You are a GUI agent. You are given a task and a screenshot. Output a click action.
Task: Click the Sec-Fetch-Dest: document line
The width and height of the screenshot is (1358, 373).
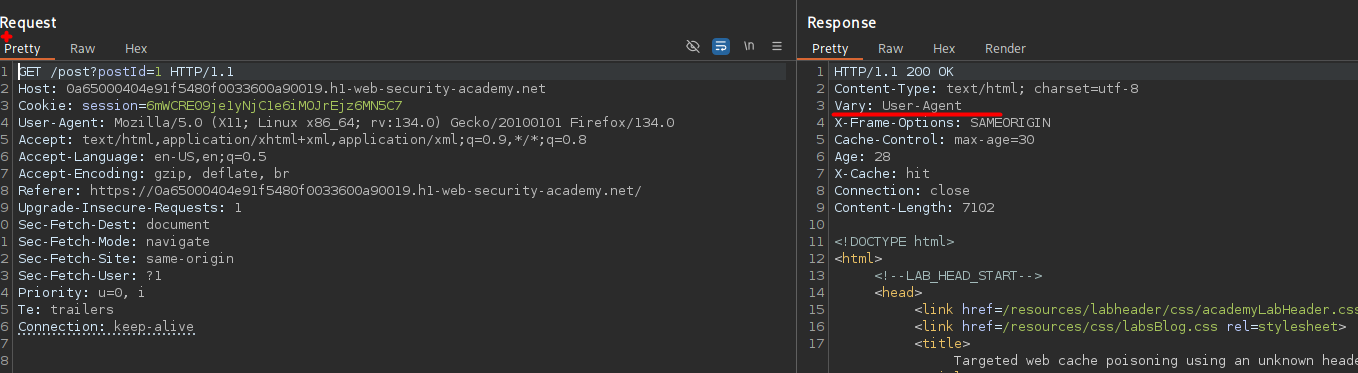(114, 225)
